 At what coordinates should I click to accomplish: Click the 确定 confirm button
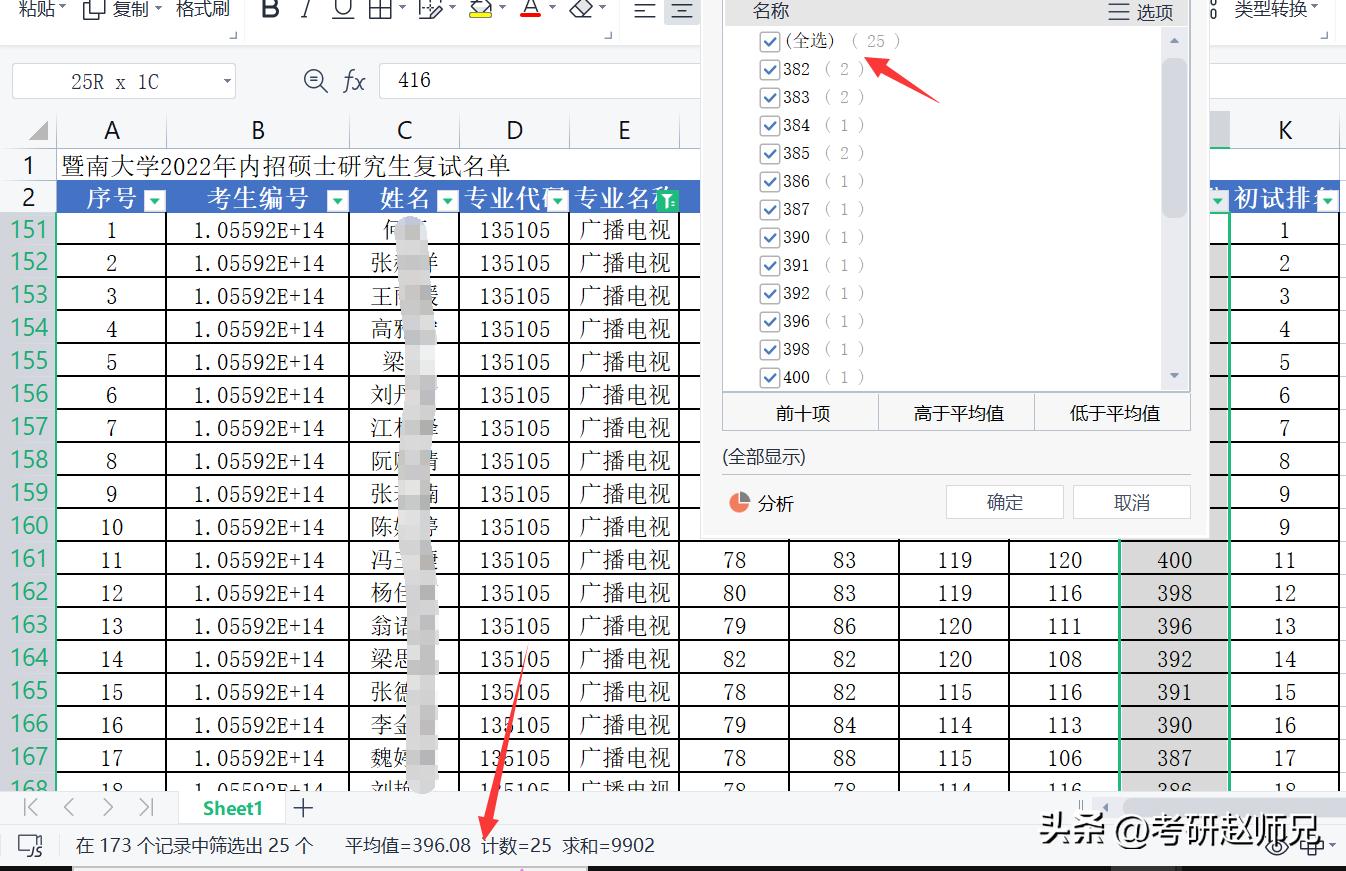[x=1004, y=501]
